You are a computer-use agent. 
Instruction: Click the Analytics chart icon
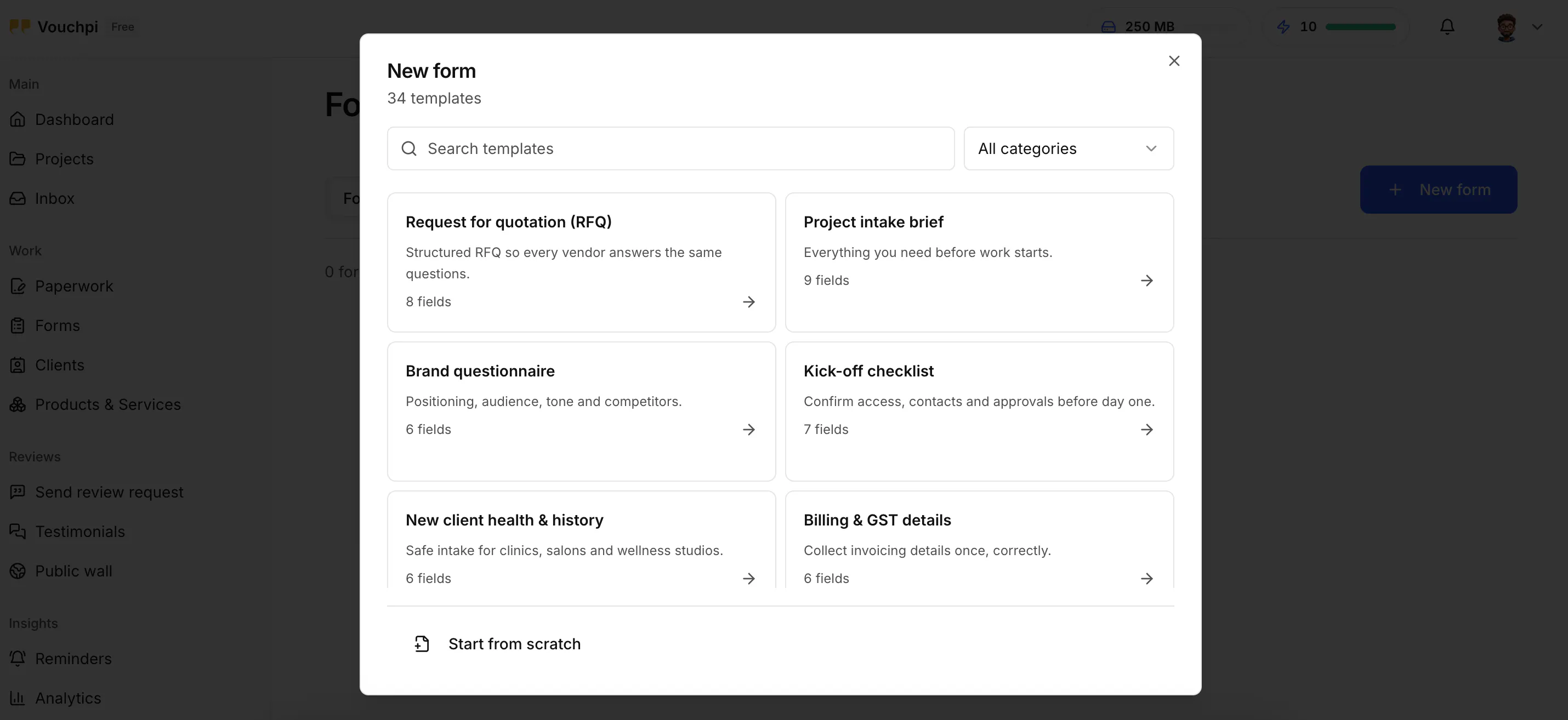[x=18, y=698]
